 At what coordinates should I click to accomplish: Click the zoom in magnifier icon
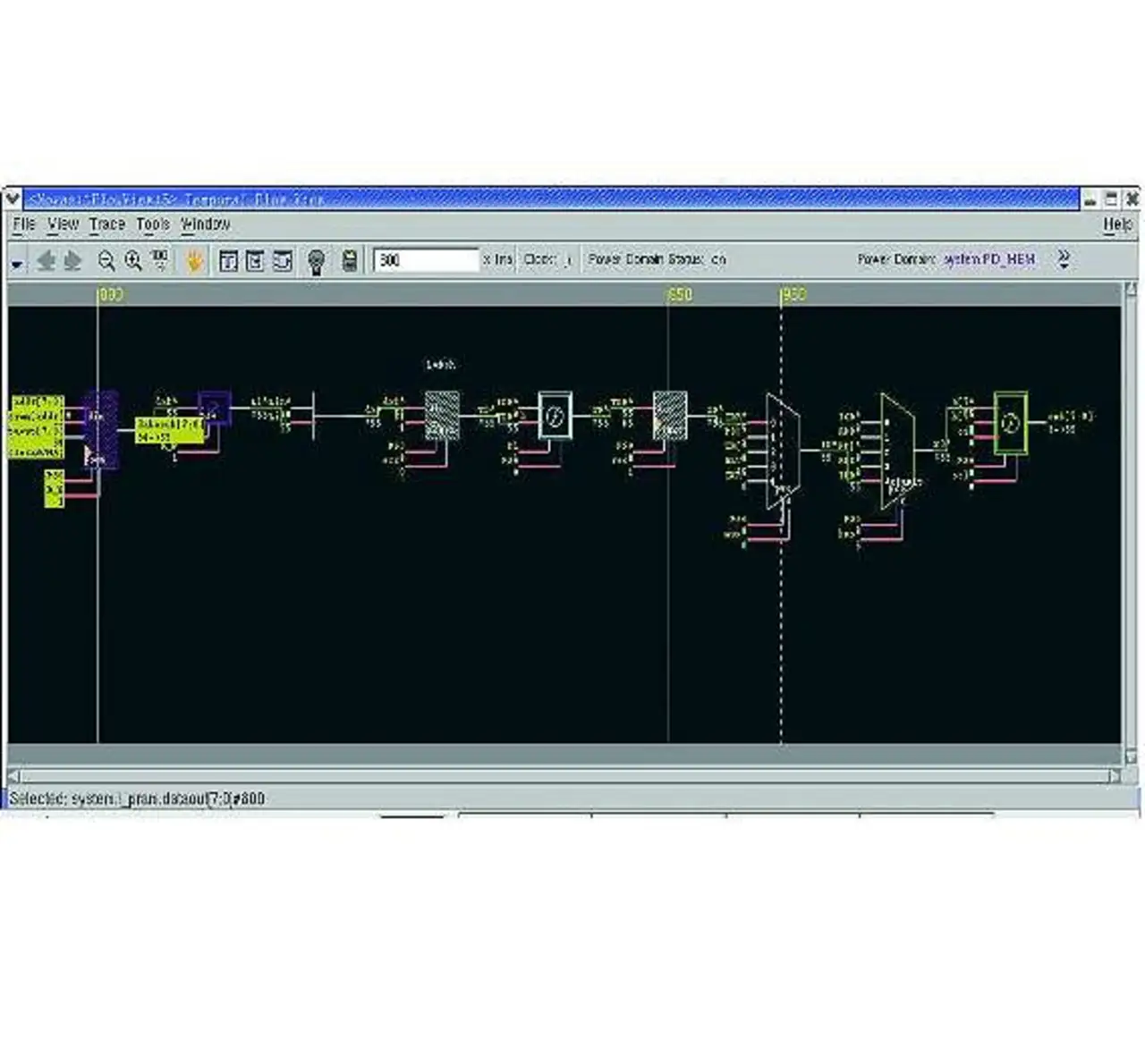click(133, 260)
